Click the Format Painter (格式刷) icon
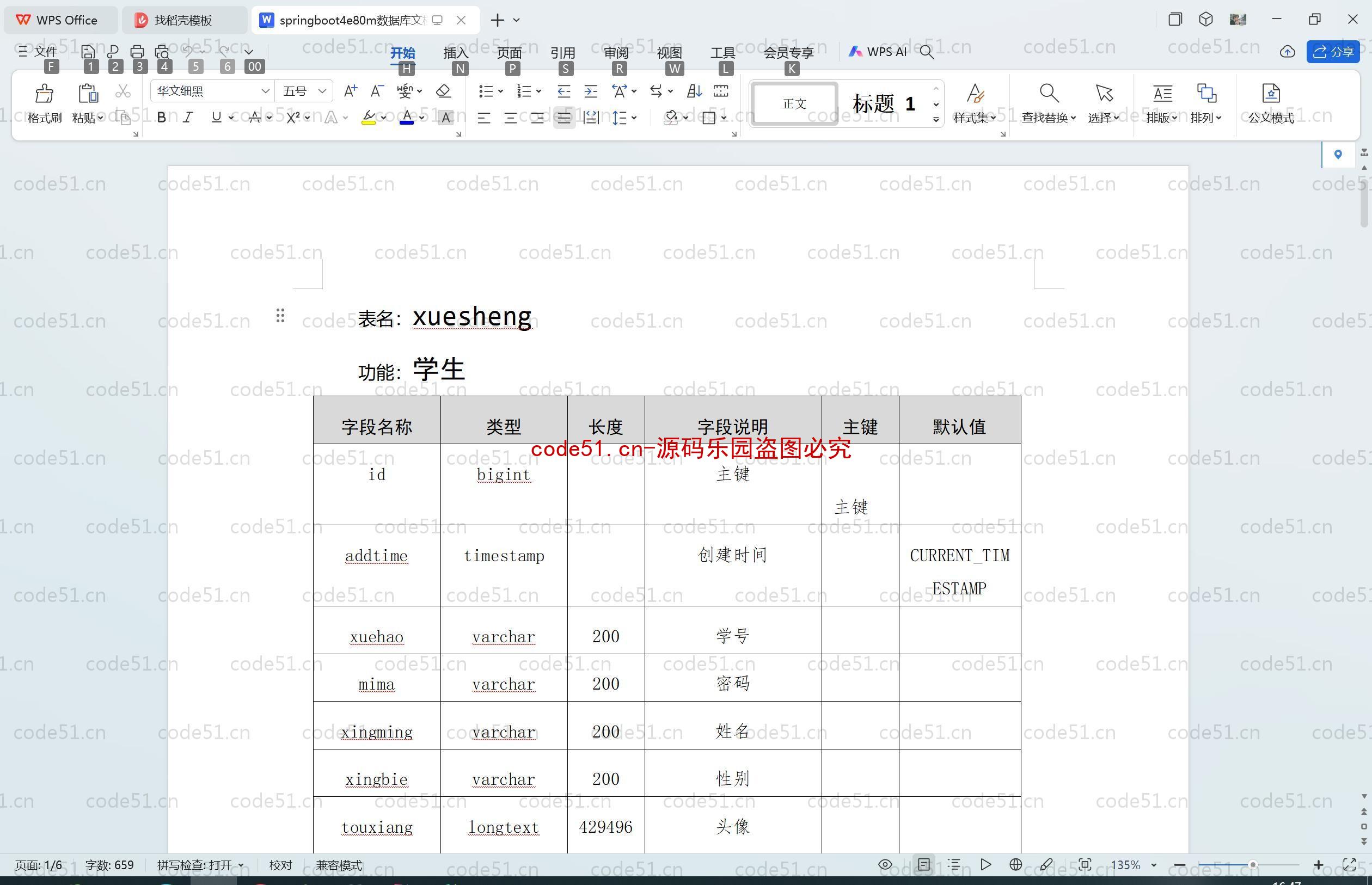1372x885 pixels. pos(44,93)
